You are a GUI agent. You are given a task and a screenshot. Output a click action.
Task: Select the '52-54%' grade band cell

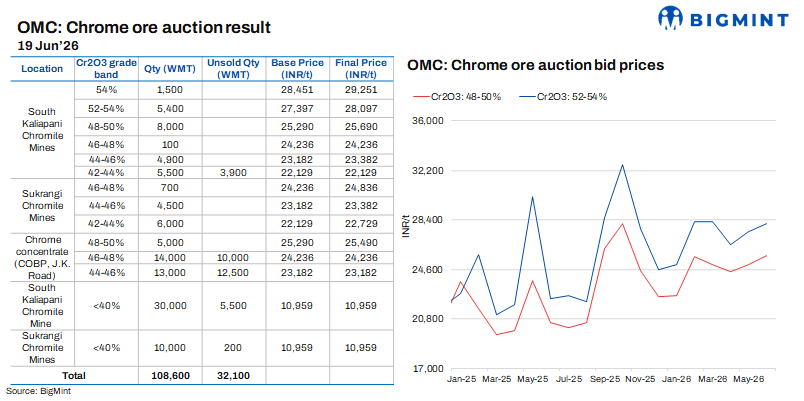[106, 108]
